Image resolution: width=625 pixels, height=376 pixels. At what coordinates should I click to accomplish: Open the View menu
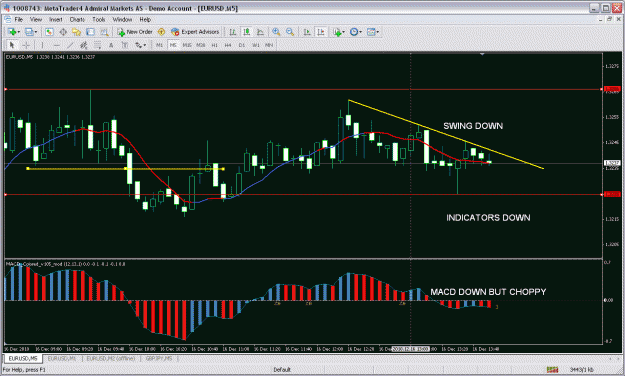tap(36, 19)
